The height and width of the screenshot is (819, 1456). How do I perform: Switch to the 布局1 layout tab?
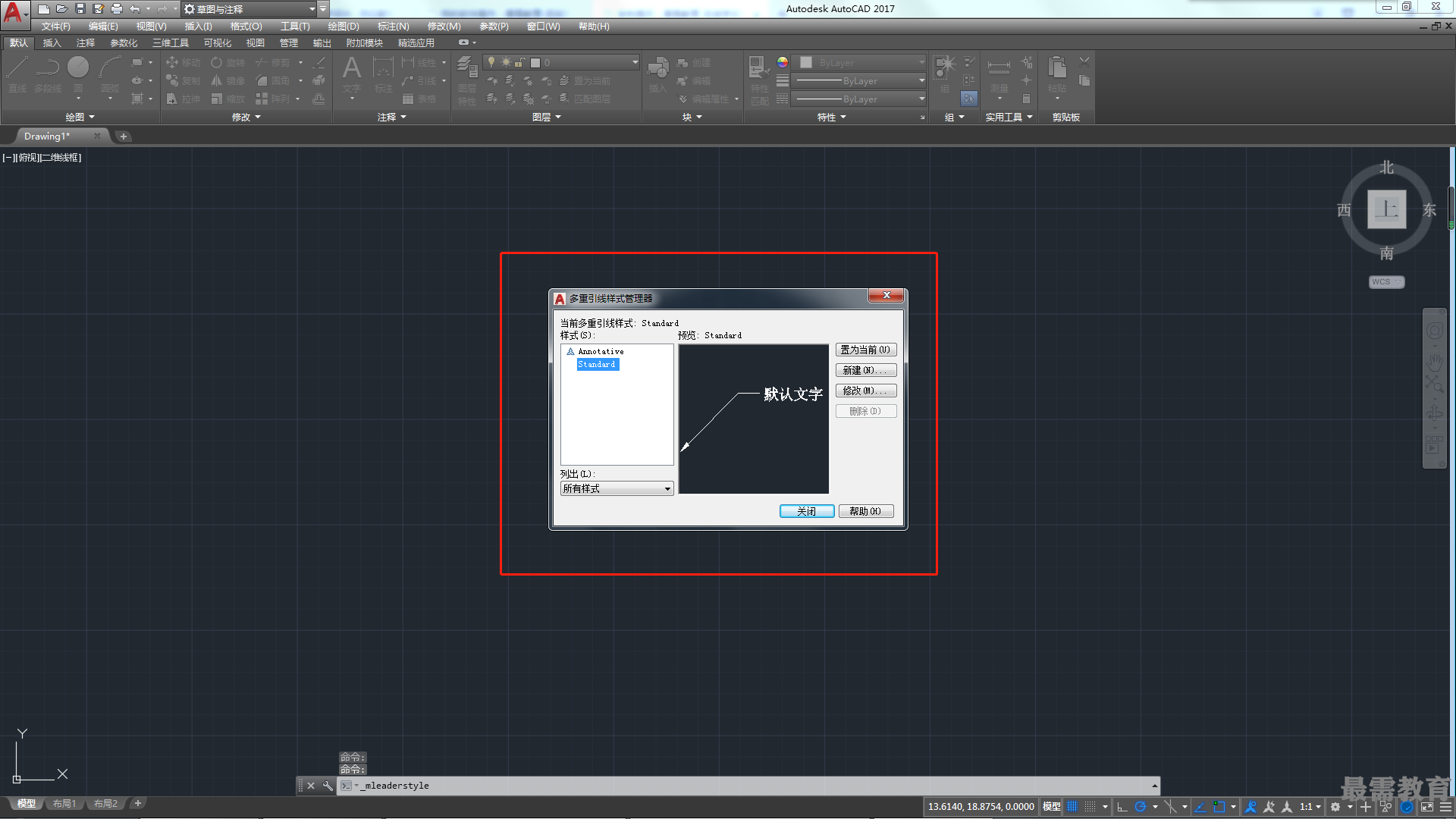(x=64, y=804)
